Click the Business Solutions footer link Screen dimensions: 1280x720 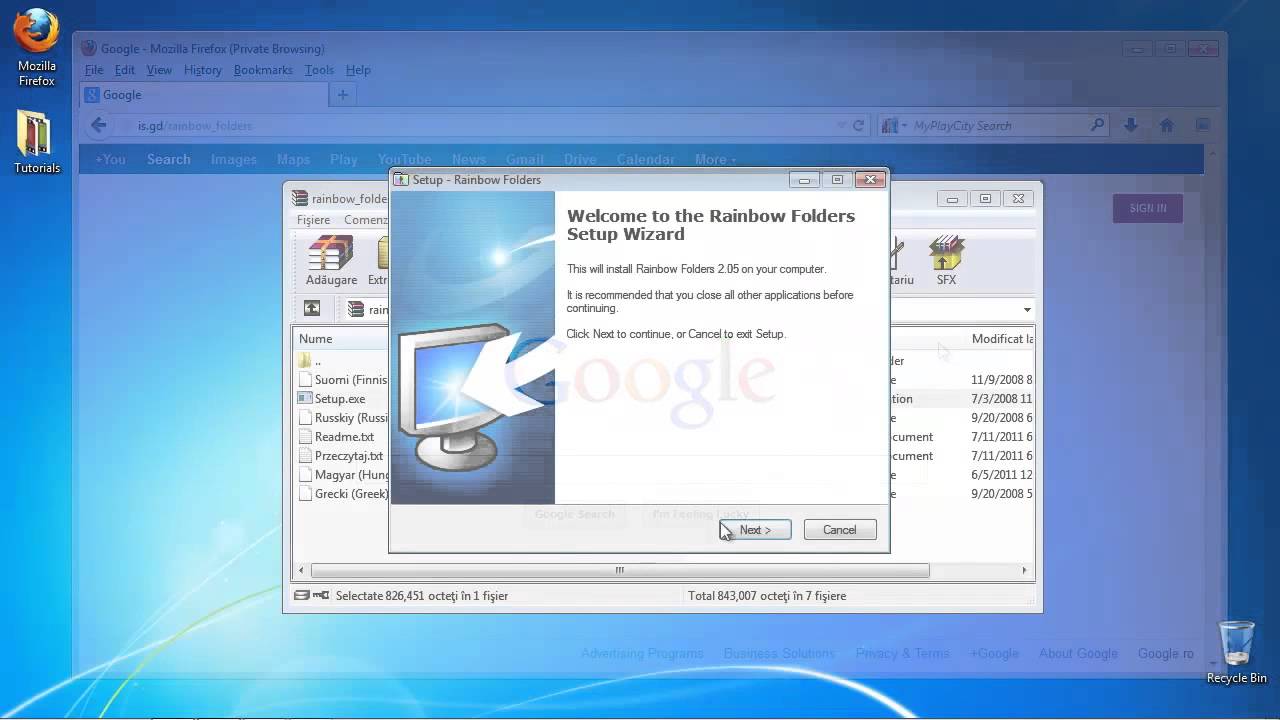[779, 654]
